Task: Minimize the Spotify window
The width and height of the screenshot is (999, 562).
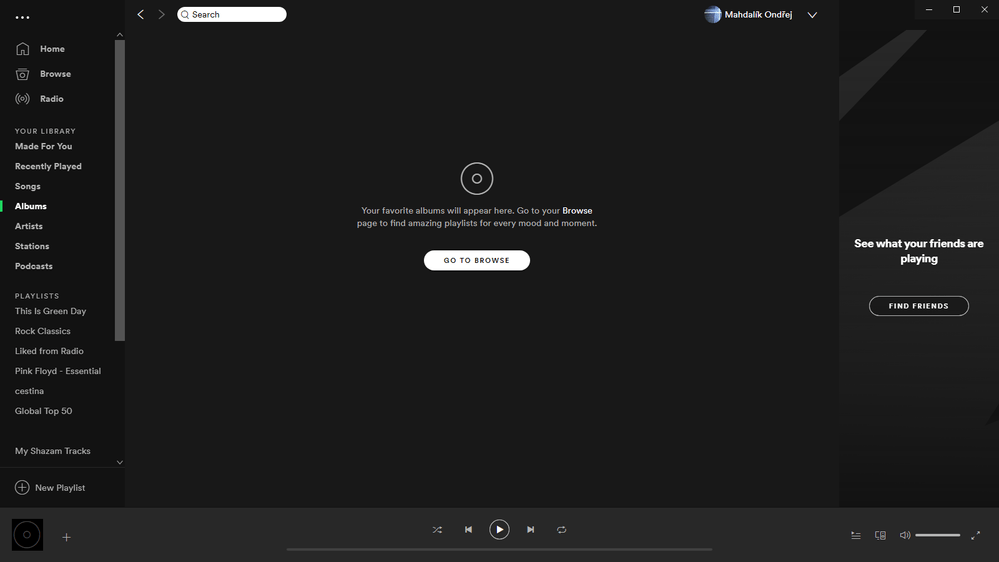Action: point(929,10)
